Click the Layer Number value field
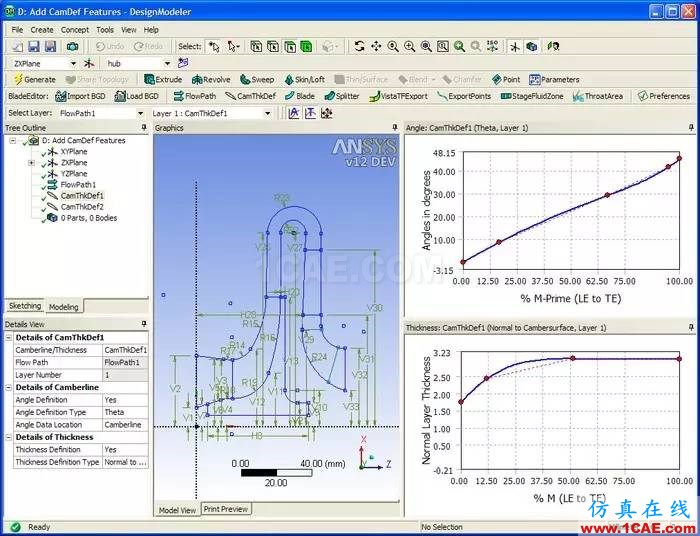Viewport: 700px width, 536px height. pos(125,375)
